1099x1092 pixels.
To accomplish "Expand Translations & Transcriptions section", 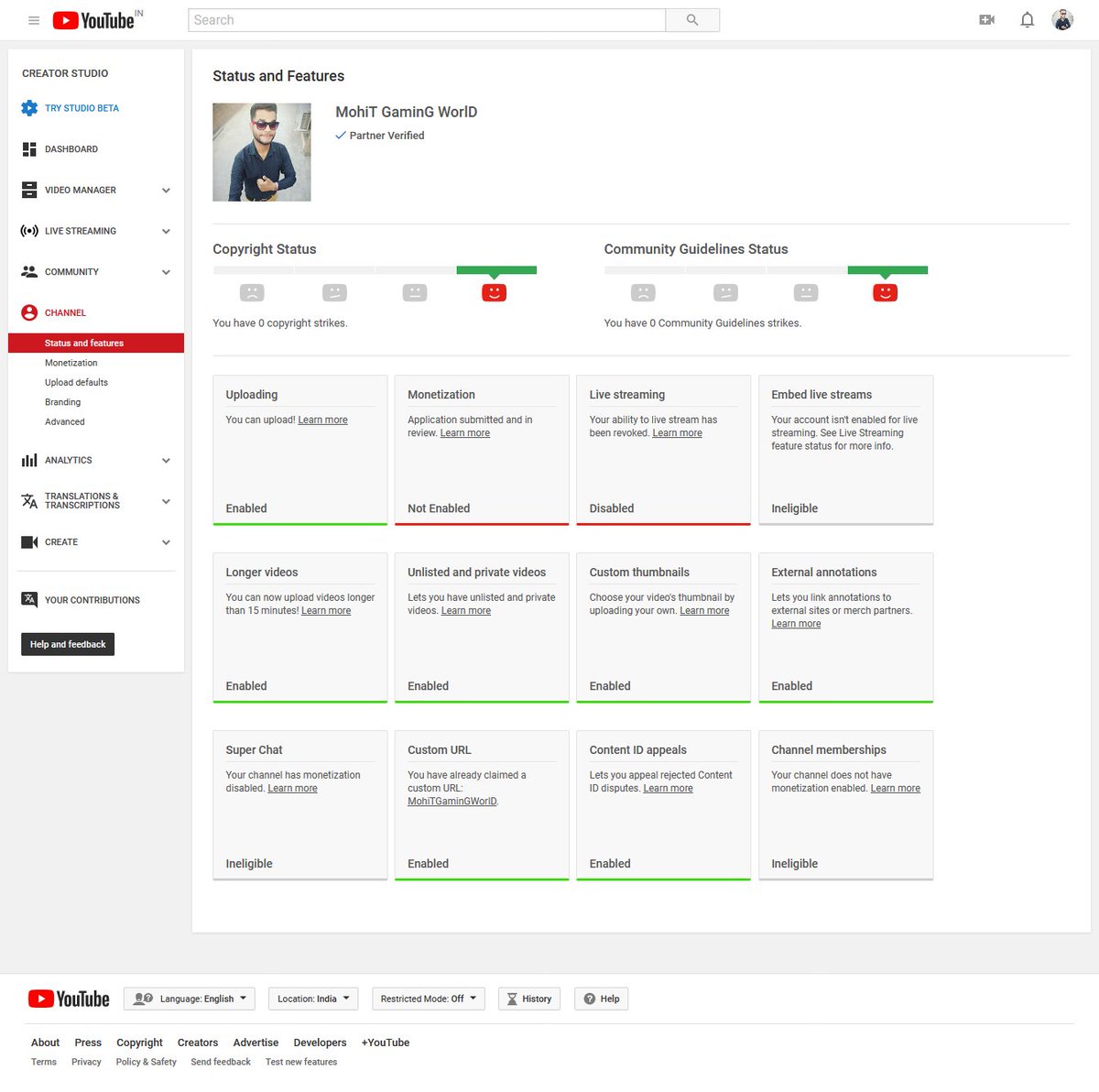I will 166,502.
